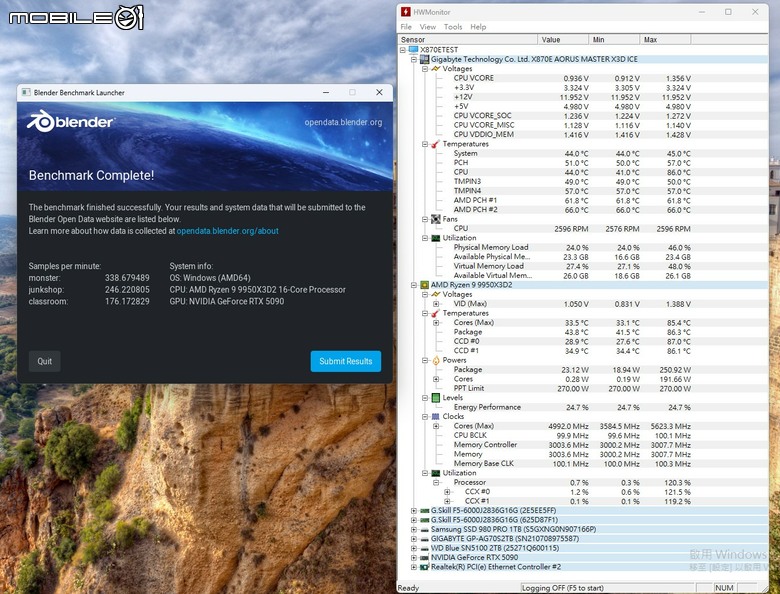Expand the G.Skill F5-6000J2836G16G (625D87F1) node
This screenshot has width=780, height=594.
click(x=414, y=520)
